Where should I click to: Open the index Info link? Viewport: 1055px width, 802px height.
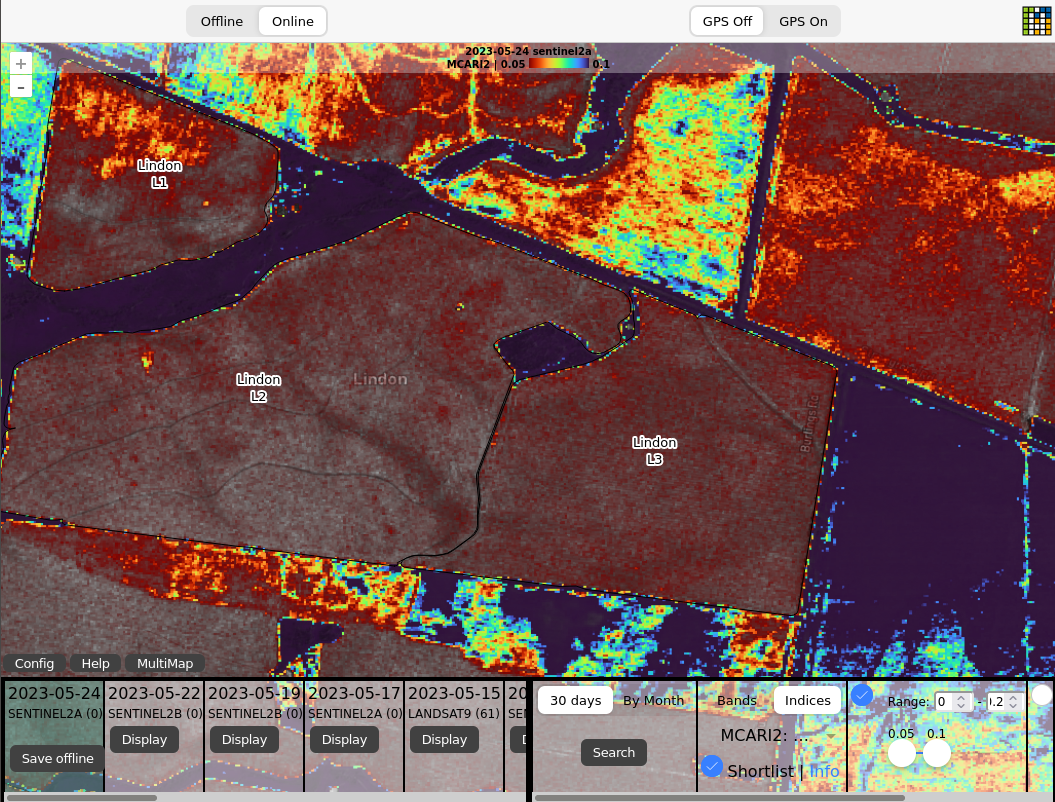coord(824,771)
